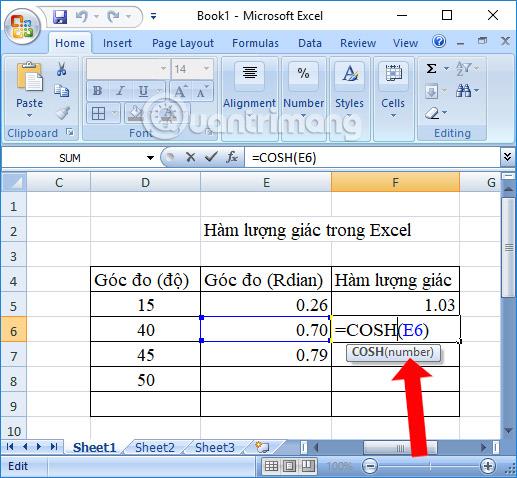Cancel the formula entry with X

click(x=190, y=157)
